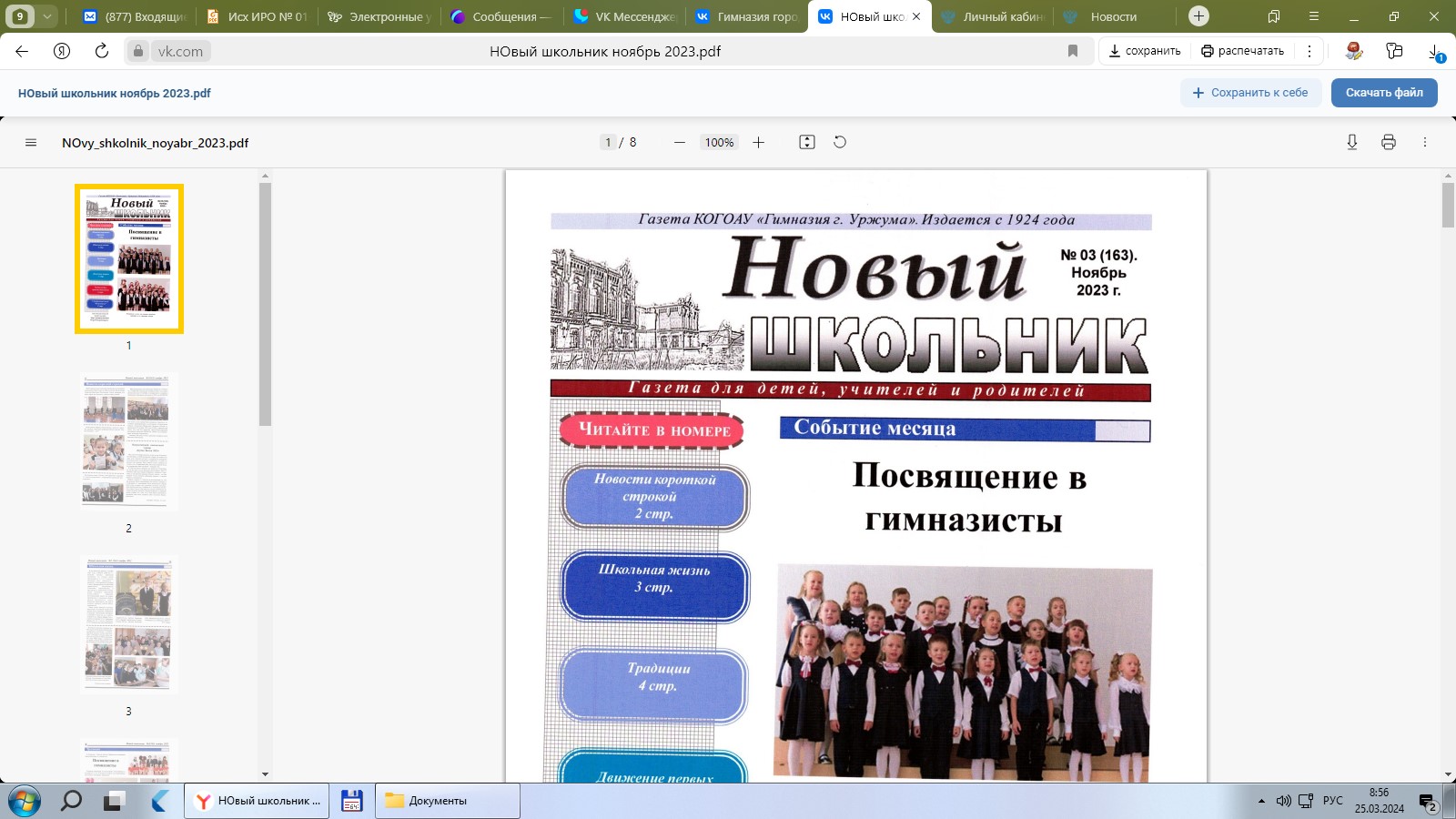Switch to the Личный кабинет tab
Screen dimensions: 1456x819
coord(993,16)
